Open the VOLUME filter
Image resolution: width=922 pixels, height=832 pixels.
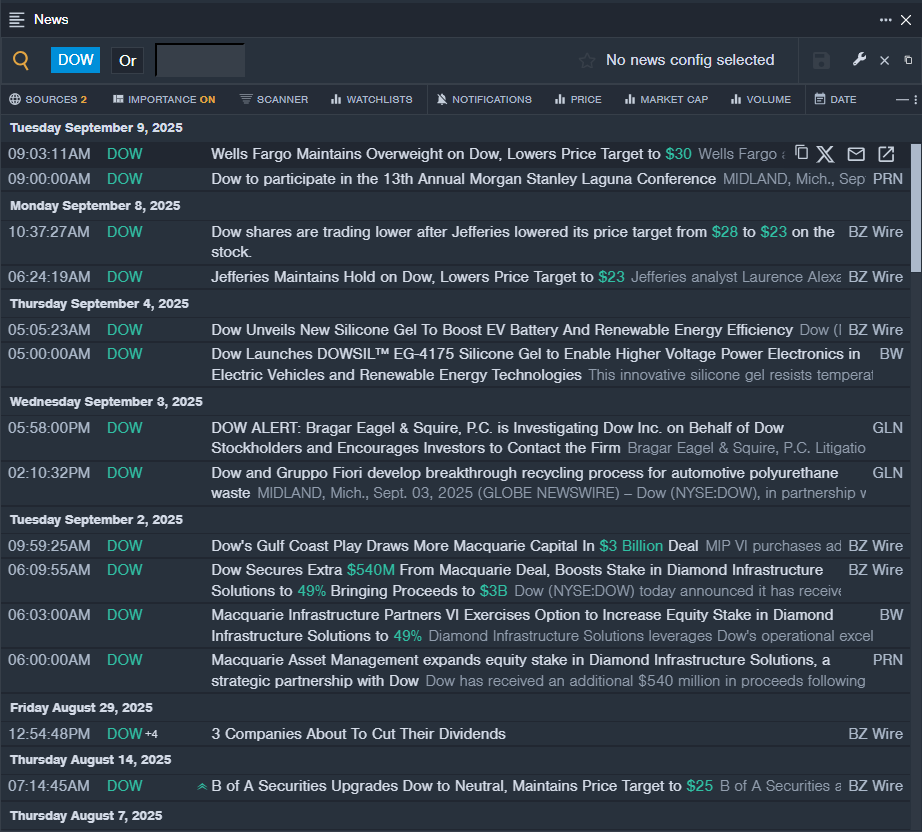click(x=761, y=99)
